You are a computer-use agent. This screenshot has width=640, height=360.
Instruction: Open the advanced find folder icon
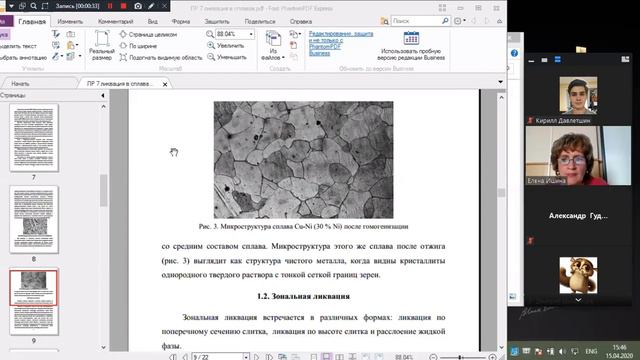(384, 21)
